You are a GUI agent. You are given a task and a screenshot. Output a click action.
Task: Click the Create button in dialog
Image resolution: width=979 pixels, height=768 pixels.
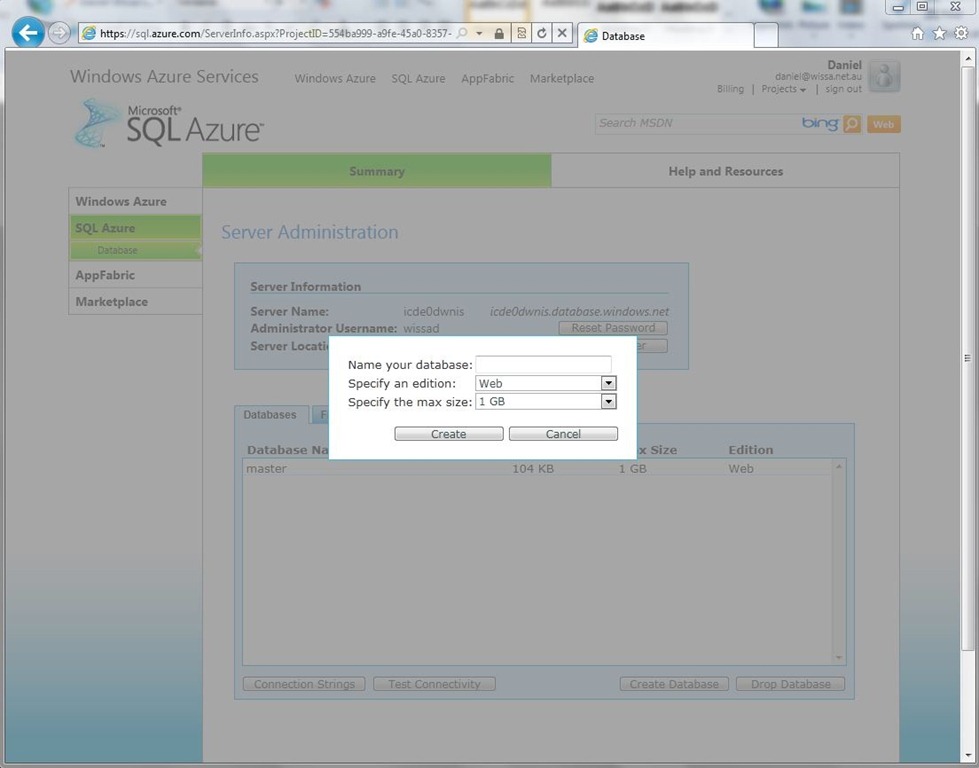click(x=449, y=434)
